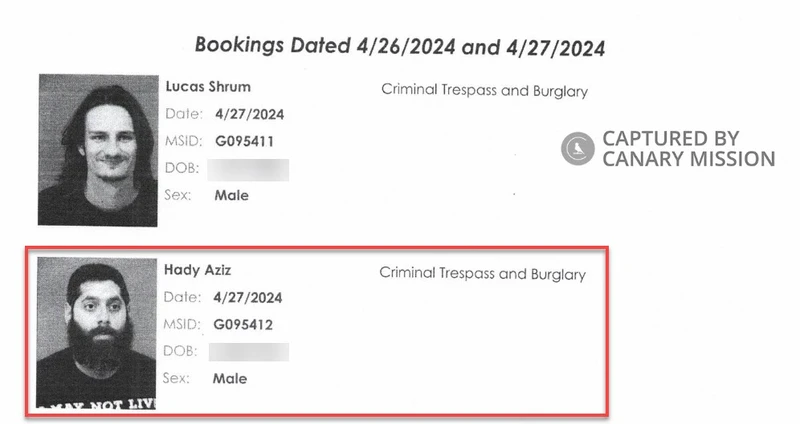Click the Bookings Dated heading
This screenshot has width=800, height=424.
click(400, 46)
